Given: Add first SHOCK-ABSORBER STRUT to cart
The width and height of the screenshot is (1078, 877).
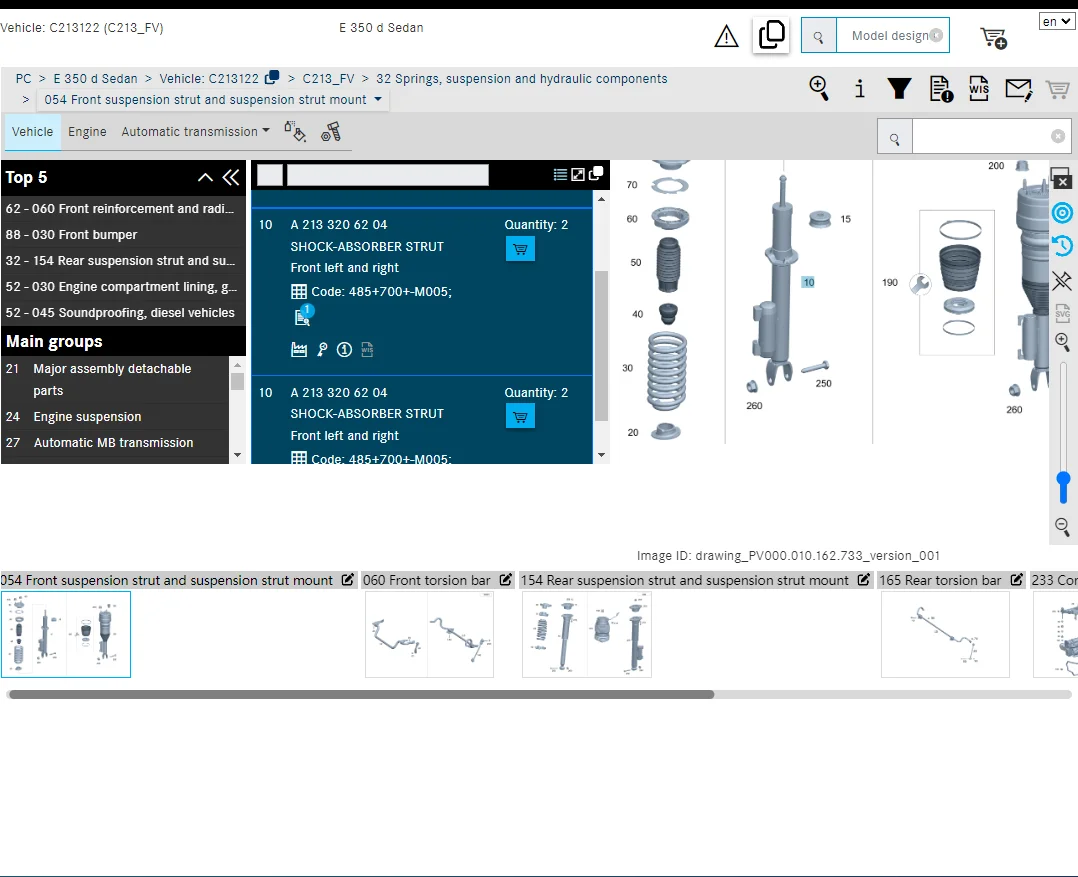Looking at the screenshot, I should pyautogui.click(x=520, y=249).
